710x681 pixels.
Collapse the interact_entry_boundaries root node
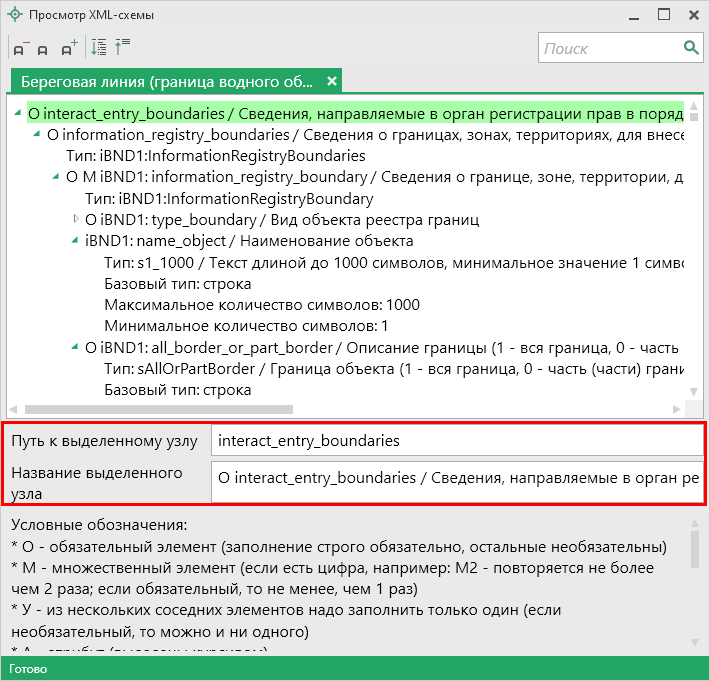click(x=19, y=114)
